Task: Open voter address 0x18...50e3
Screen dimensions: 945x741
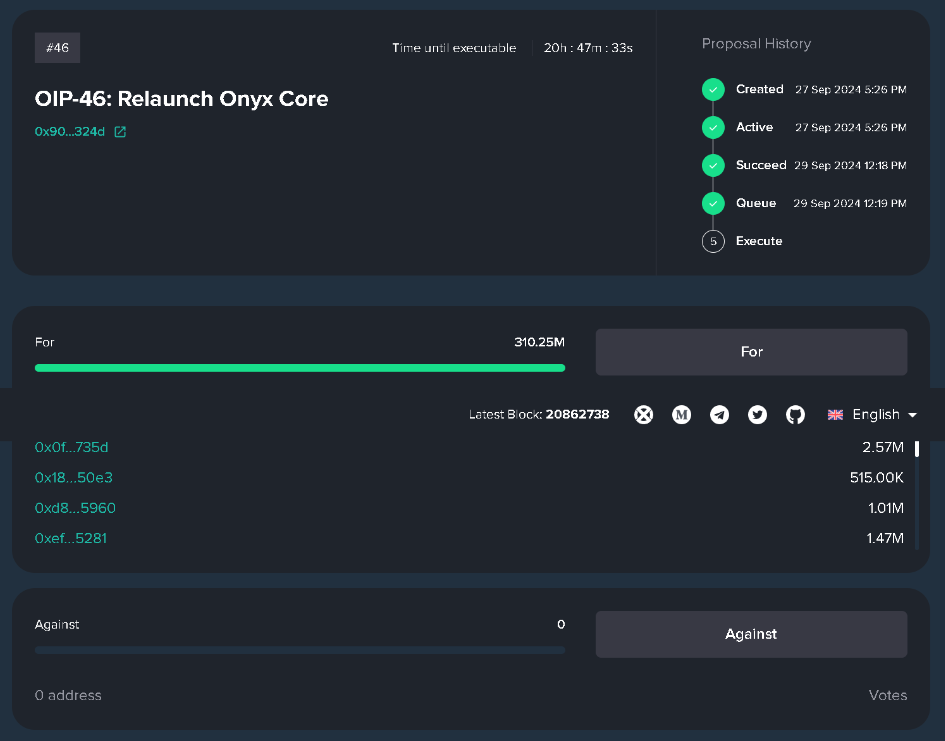Action: point(74,478)
